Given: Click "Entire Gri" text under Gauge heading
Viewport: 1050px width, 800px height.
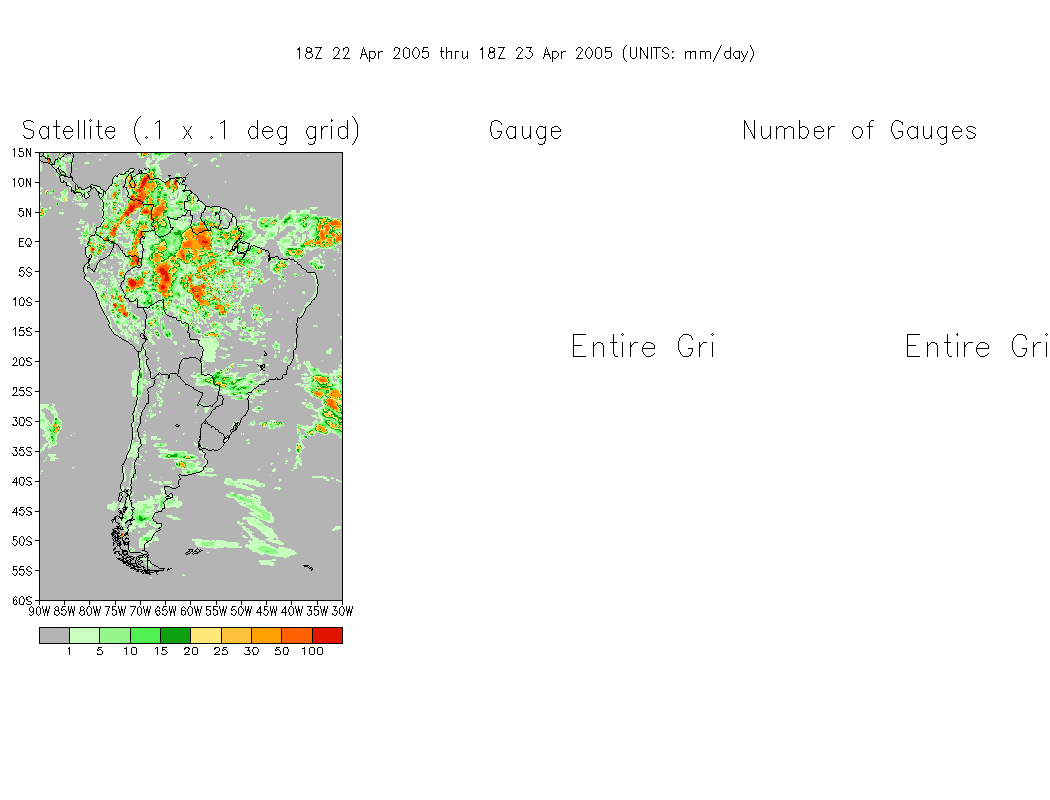Looking at the screenshot, I should tap(643, 346).
